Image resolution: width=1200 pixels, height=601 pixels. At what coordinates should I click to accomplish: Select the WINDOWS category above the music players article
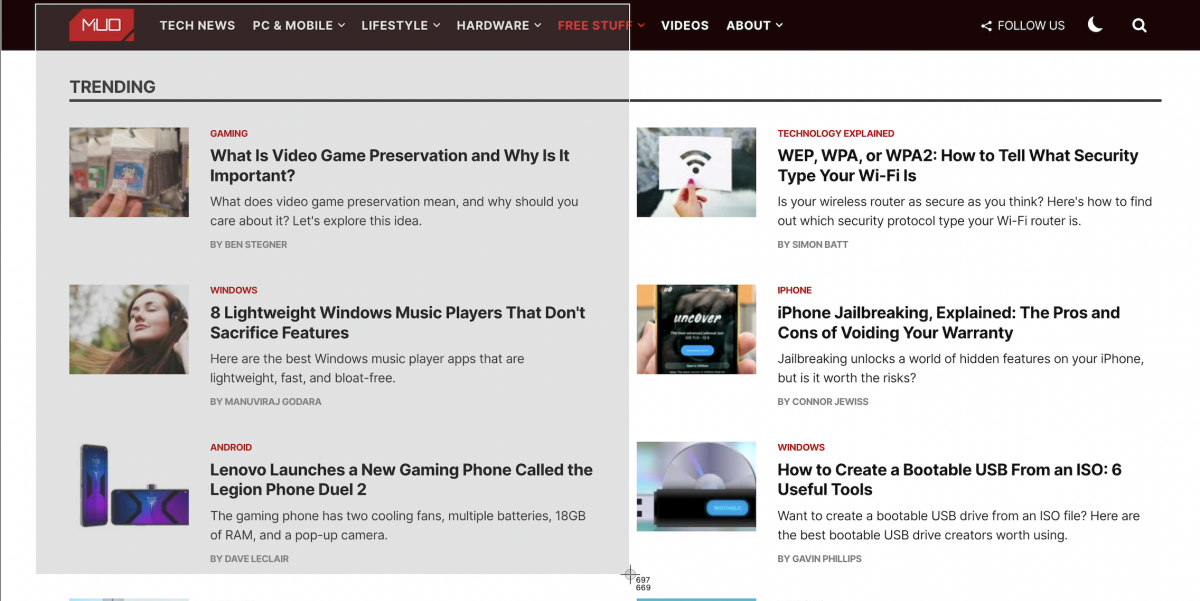tap(233, 290)
